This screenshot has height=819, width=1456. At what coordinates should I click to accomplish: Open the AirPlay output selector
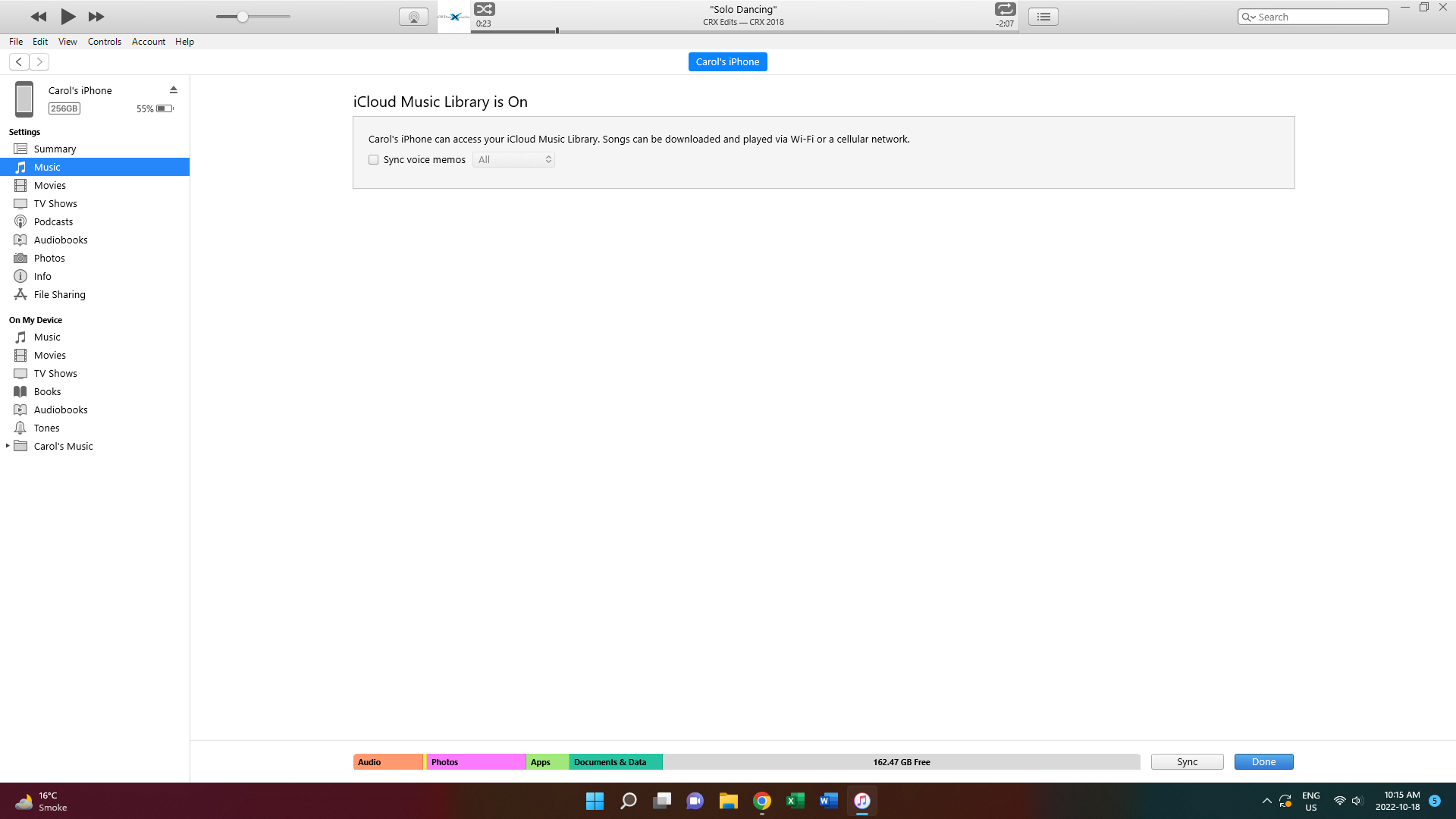[413, 17]
